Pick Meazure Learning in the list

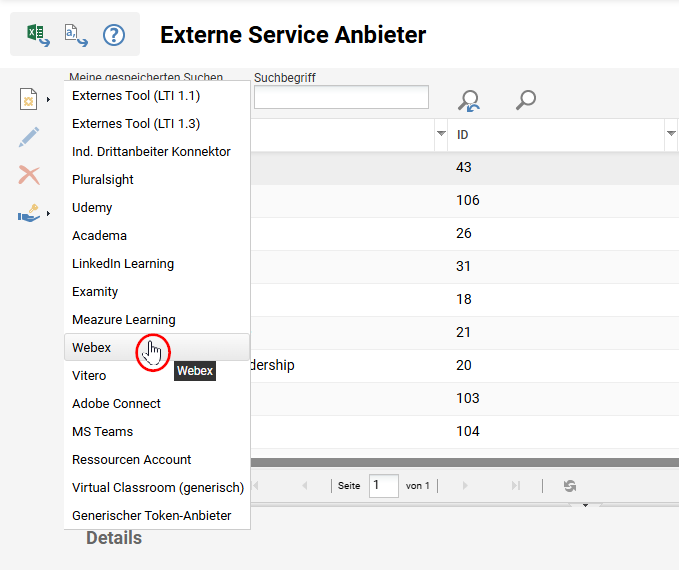[157, 320]
